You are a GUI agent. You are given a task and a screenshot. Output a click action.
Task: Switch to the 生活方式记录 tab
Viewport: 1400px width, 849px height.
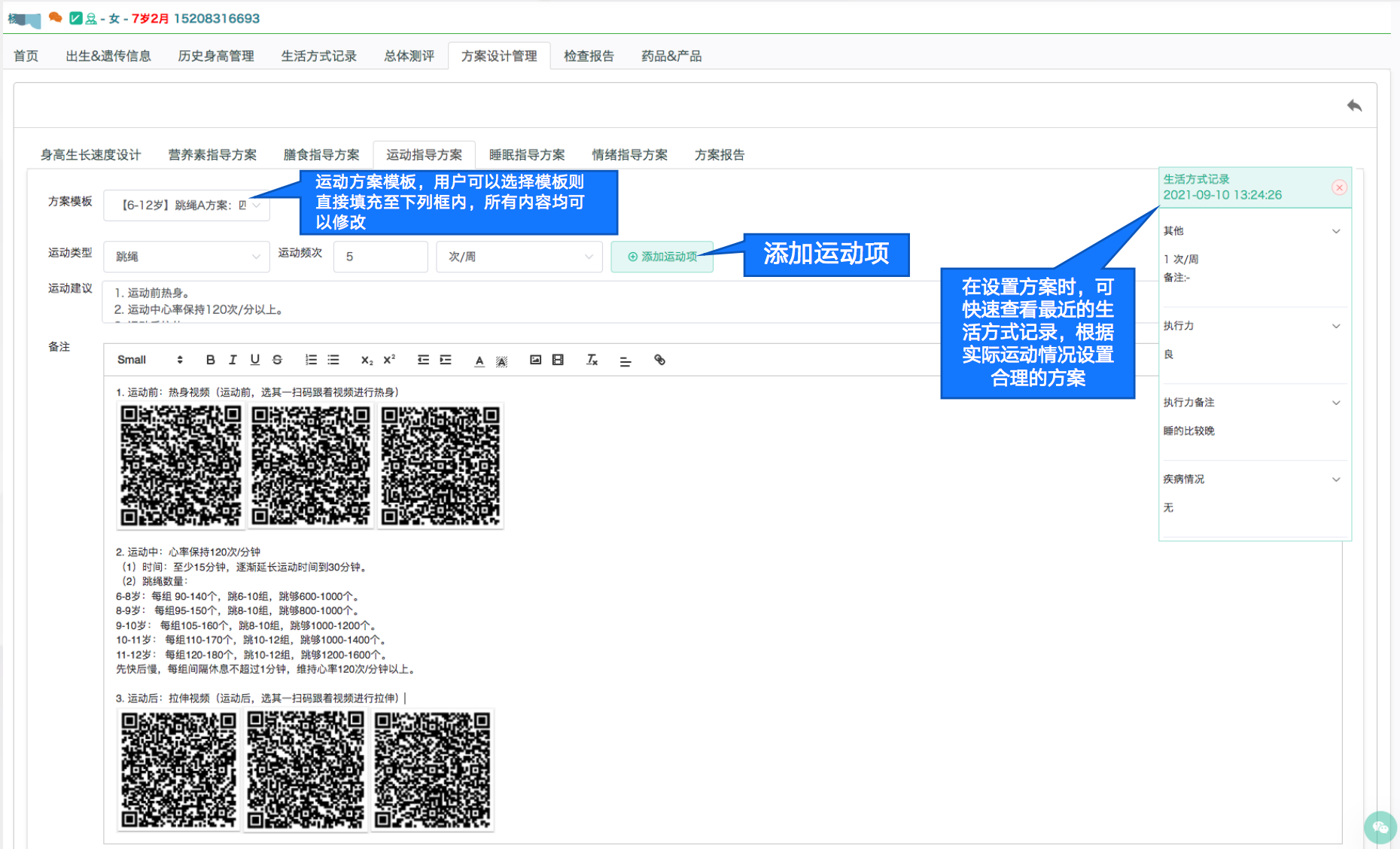click(x=319, y=56)
